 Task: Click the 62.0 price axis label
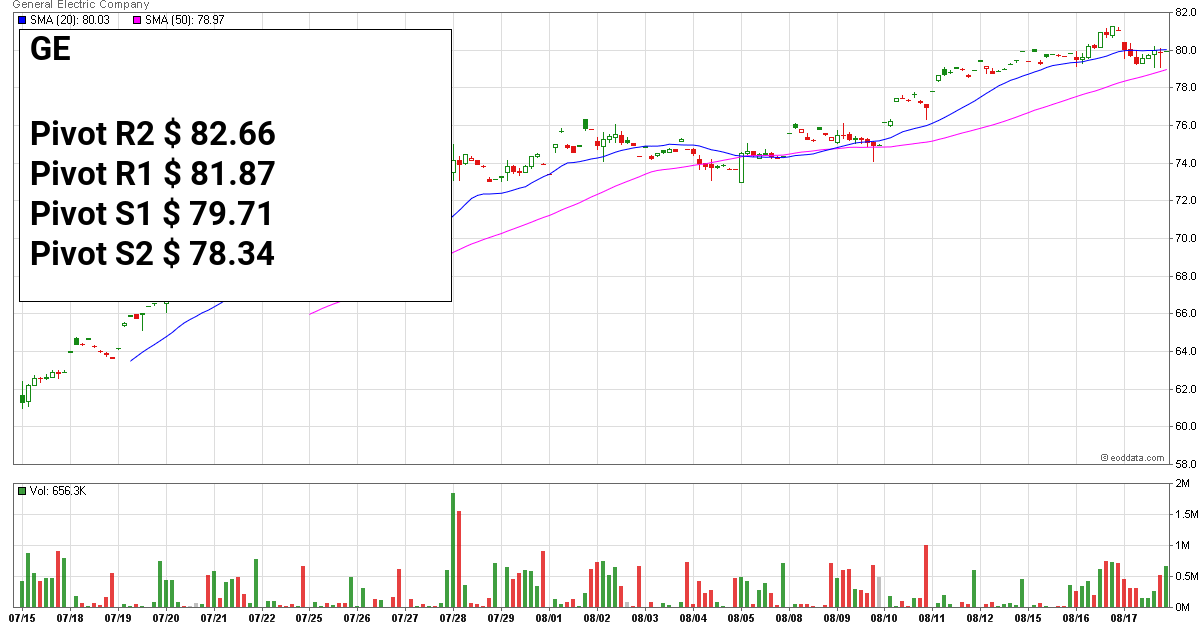[x=1185, y=389]
